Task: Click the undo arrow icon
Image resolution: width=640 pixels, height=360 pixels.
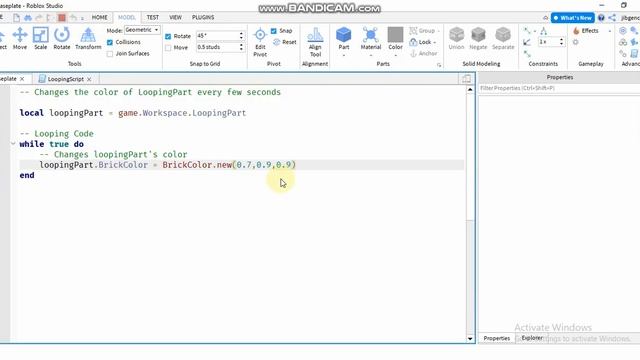Action: tap(73, 18)
